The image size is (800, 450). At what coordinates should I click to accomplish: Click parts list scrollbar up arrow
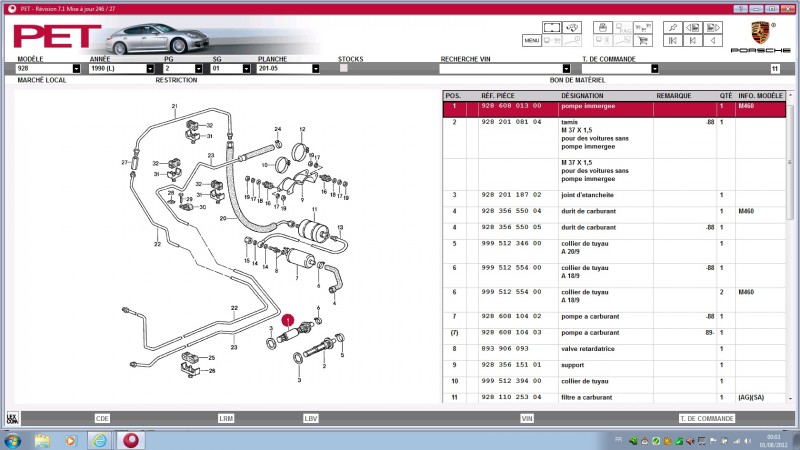790,95
